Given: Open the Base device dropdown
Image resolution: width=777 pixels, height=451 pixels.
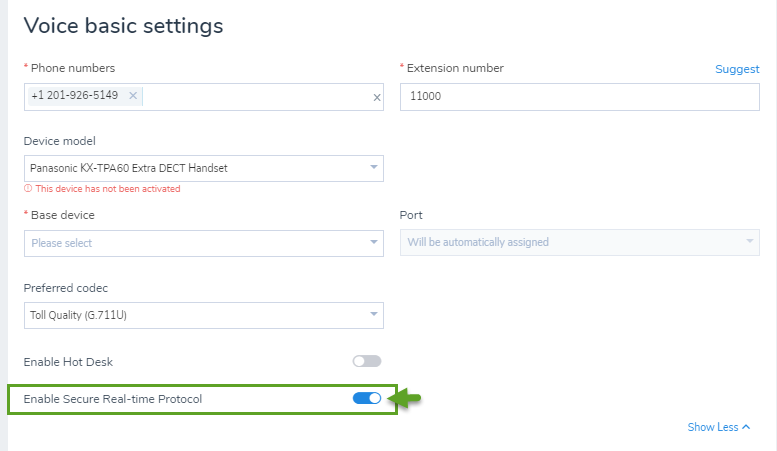Looking at the screenshot, I should point(204,243).
